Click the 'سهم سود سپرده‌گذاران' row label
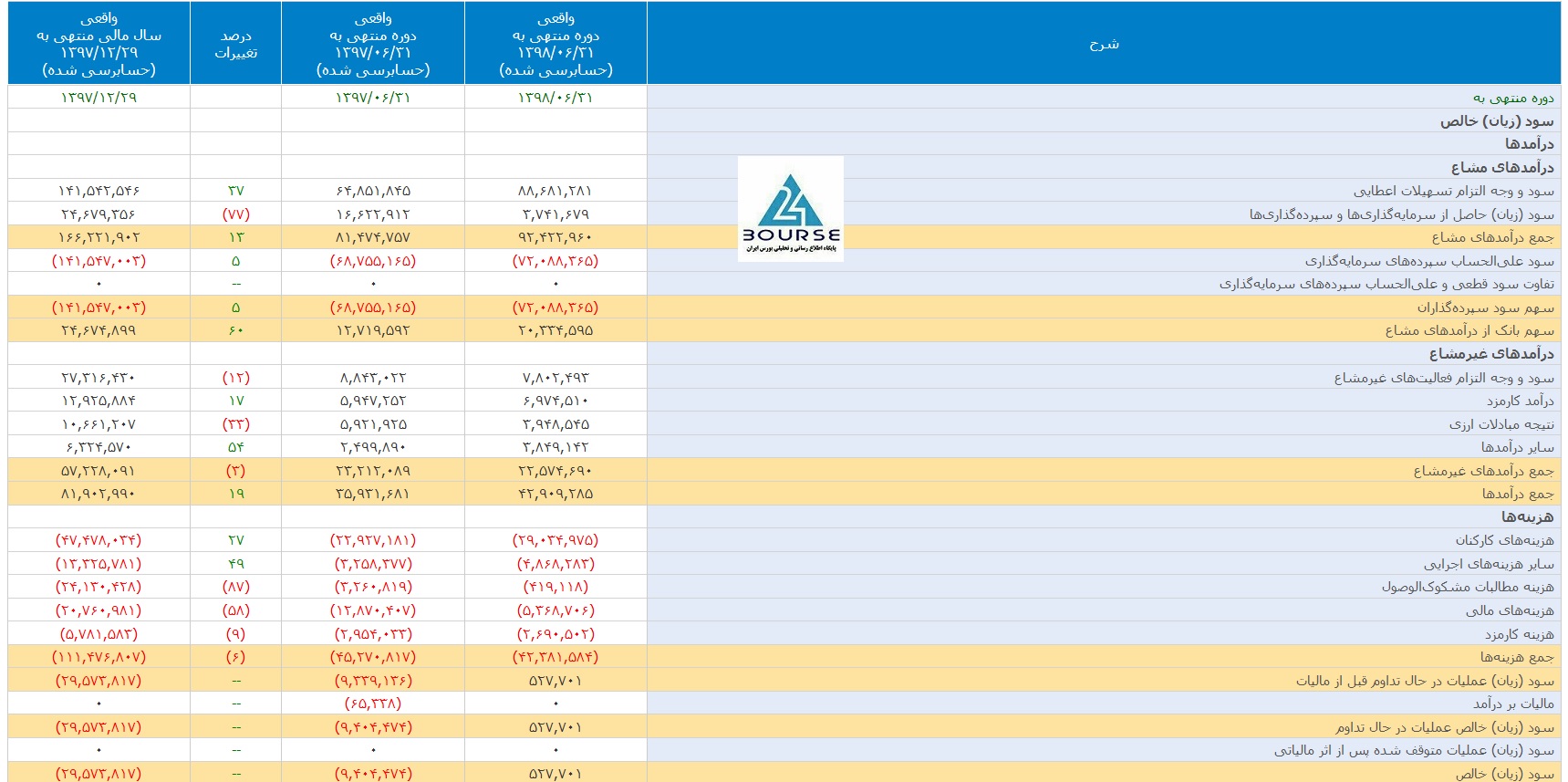Image resolution: width=1568 pixels, height=782 pixels. coord(1485,308)
